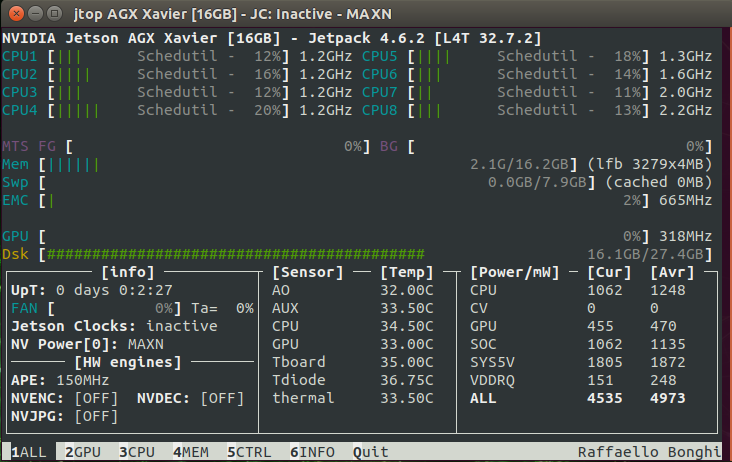Image resolution: width=732 pixels, height=462 pixels.
Task: Click the GPU frequency 318MHz
Action: pyautogui.click(x=685, y=237)
